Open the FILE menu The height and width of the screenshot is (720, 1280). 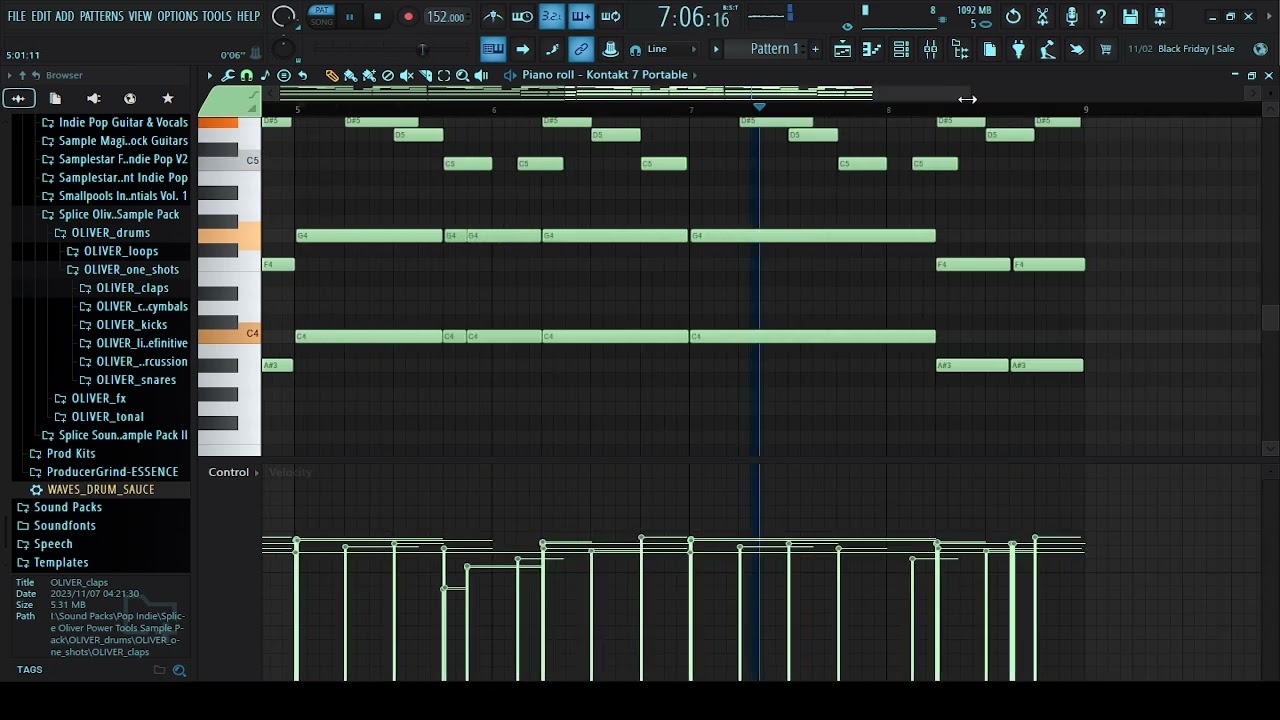(17, 16)
